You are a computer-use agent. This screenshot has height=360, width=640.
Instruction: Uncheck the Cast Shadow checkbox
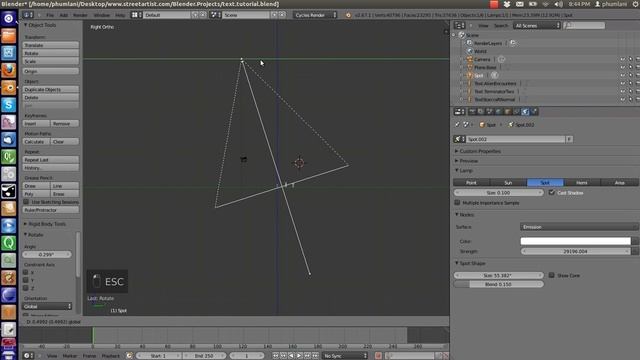552,192
